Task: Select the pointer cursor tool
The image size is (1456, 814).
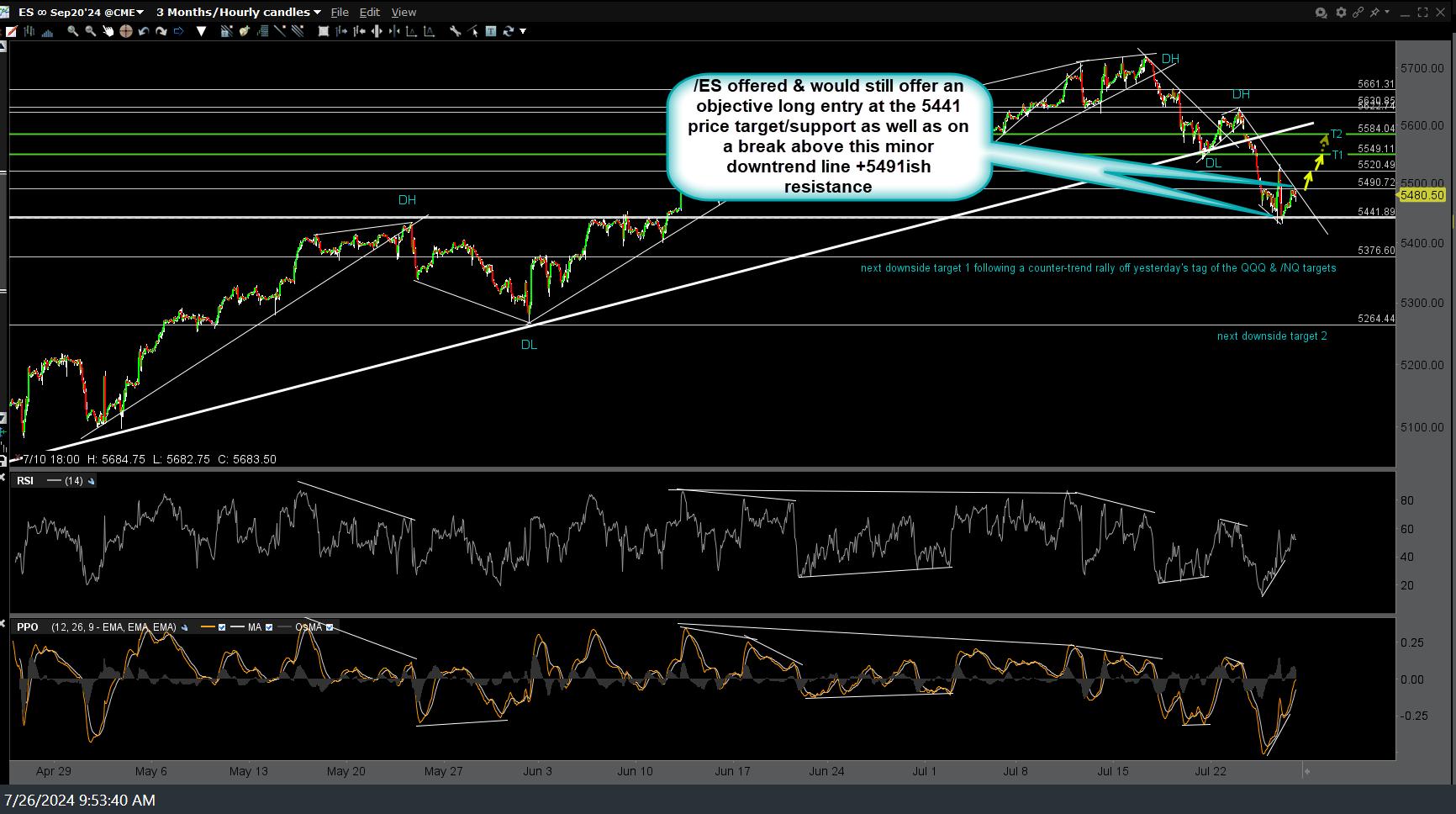Action: click(x=473, y=31)
